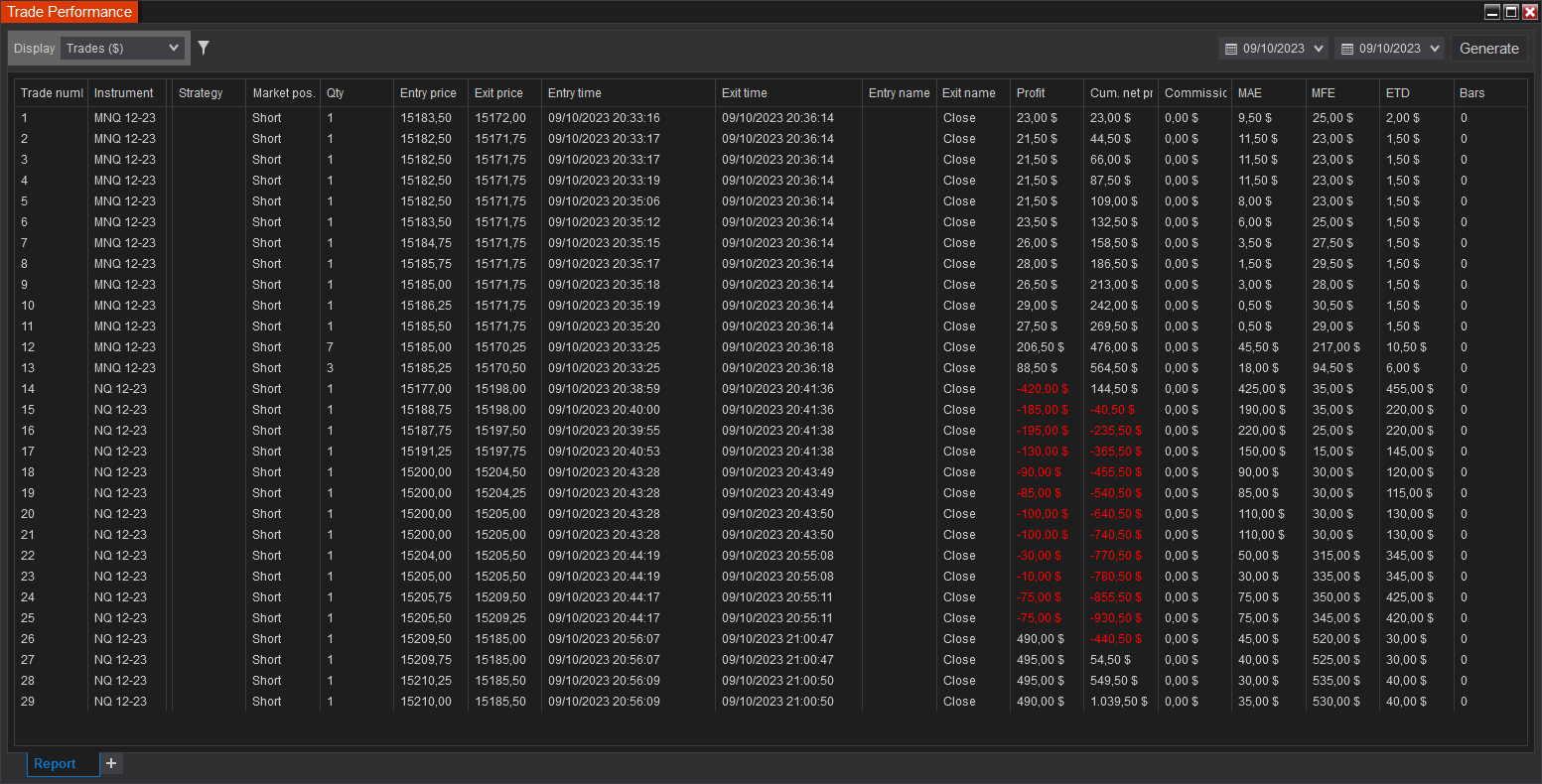Select the profit value 88,50 $
Viewport: 1542px width, 784px height.
(x=1038, y=368)
